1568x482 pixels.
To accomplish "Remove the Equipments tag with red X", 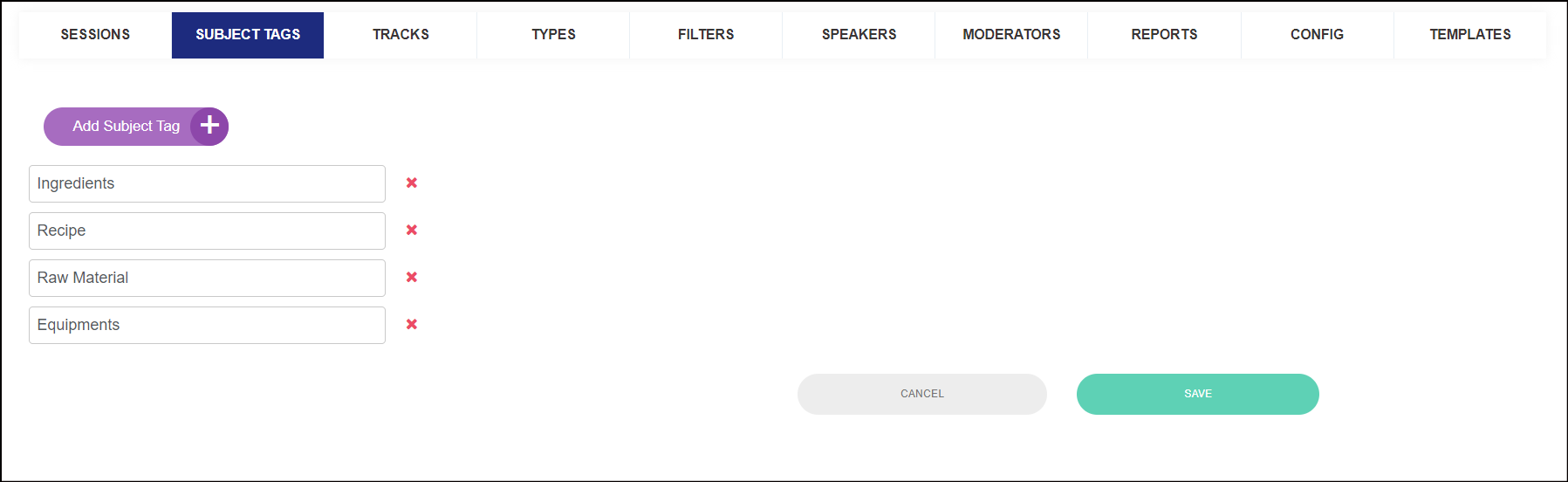I will (412, 325).
